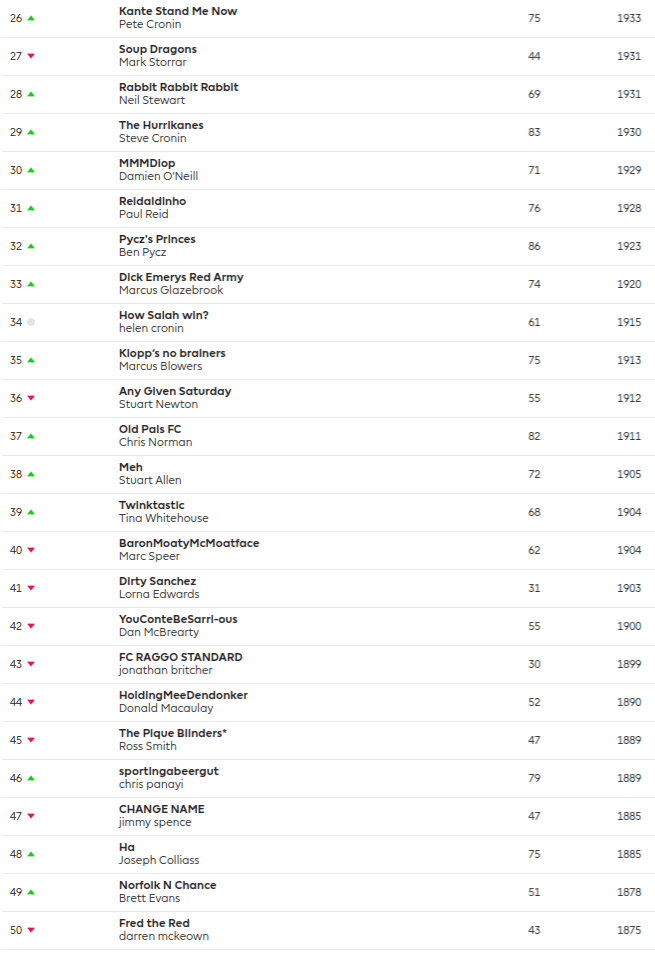Select the Pycz's Princes team
655x956 pixels.
pyautogui.click(x=157, y=239)
